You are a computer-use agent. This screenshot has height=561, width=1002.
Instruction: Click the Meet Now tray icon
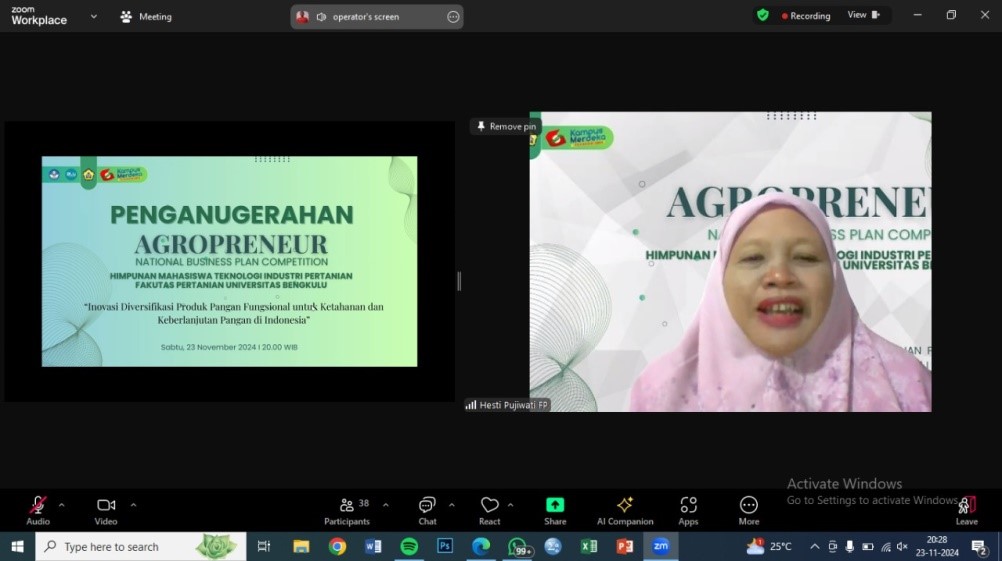coord(832,546)
